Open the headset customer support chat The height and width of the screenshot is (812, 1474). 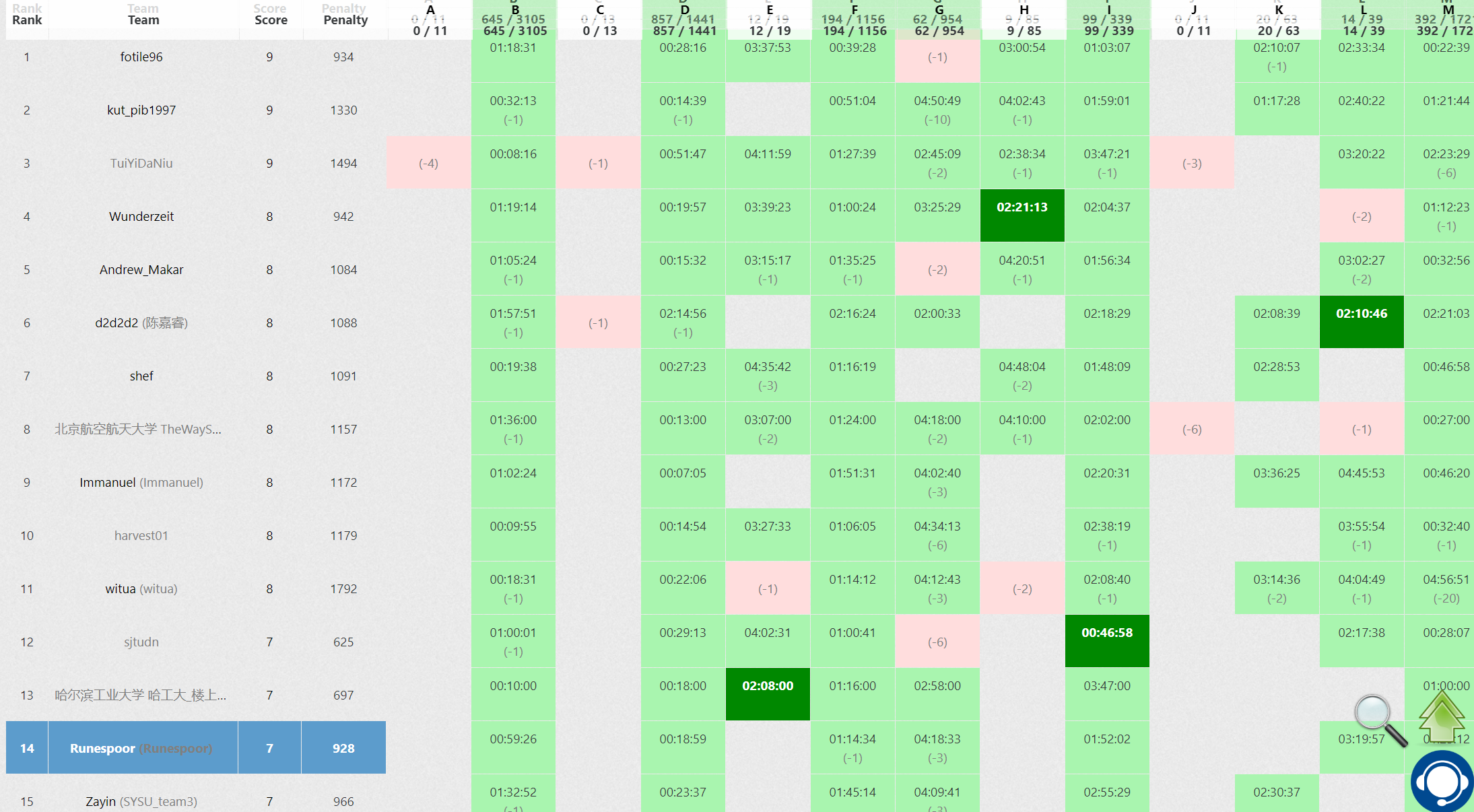(x=1442, y=781)
